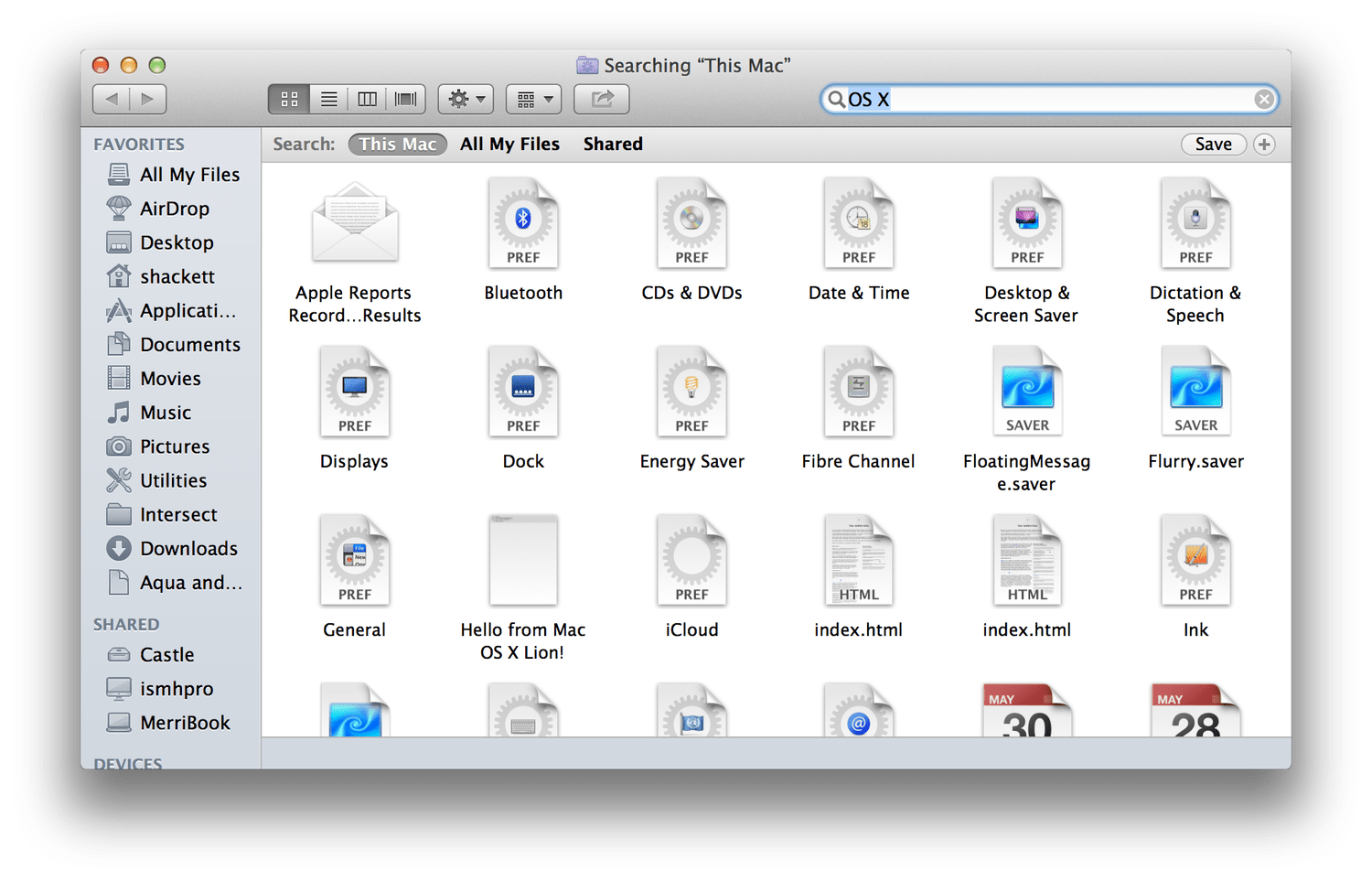Select Desktop & Screen Saver preference file
The image size is (1372, 881).
click(1026, 252)
